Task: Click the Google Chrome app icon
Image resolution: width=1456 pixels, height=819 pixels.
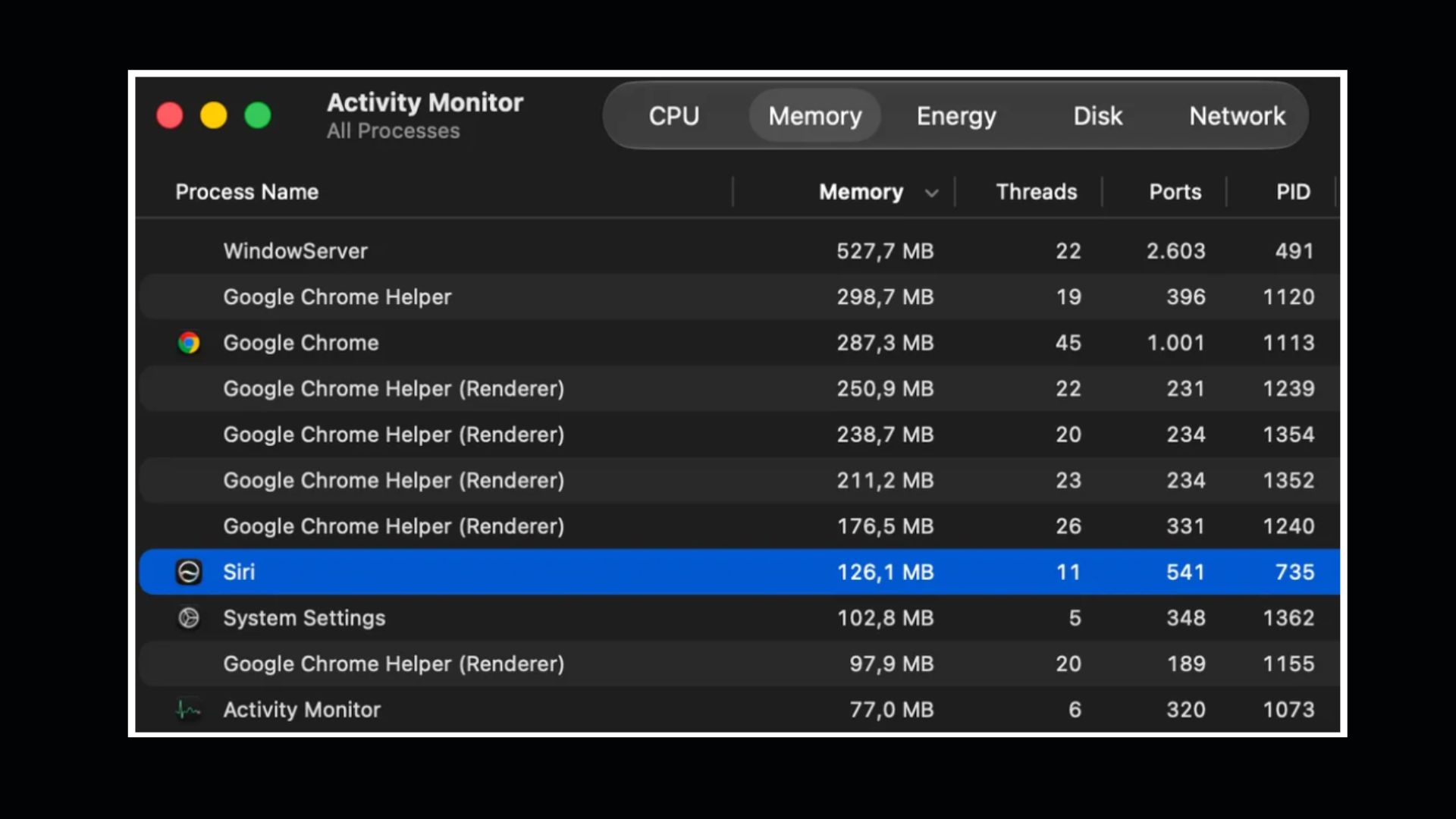Action: 189,343
